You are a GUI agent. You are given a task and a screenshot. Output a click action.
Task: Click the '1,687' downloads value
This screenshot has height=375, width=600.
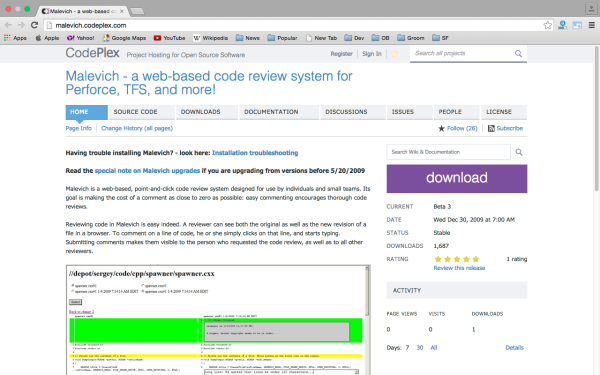(441, 246)
